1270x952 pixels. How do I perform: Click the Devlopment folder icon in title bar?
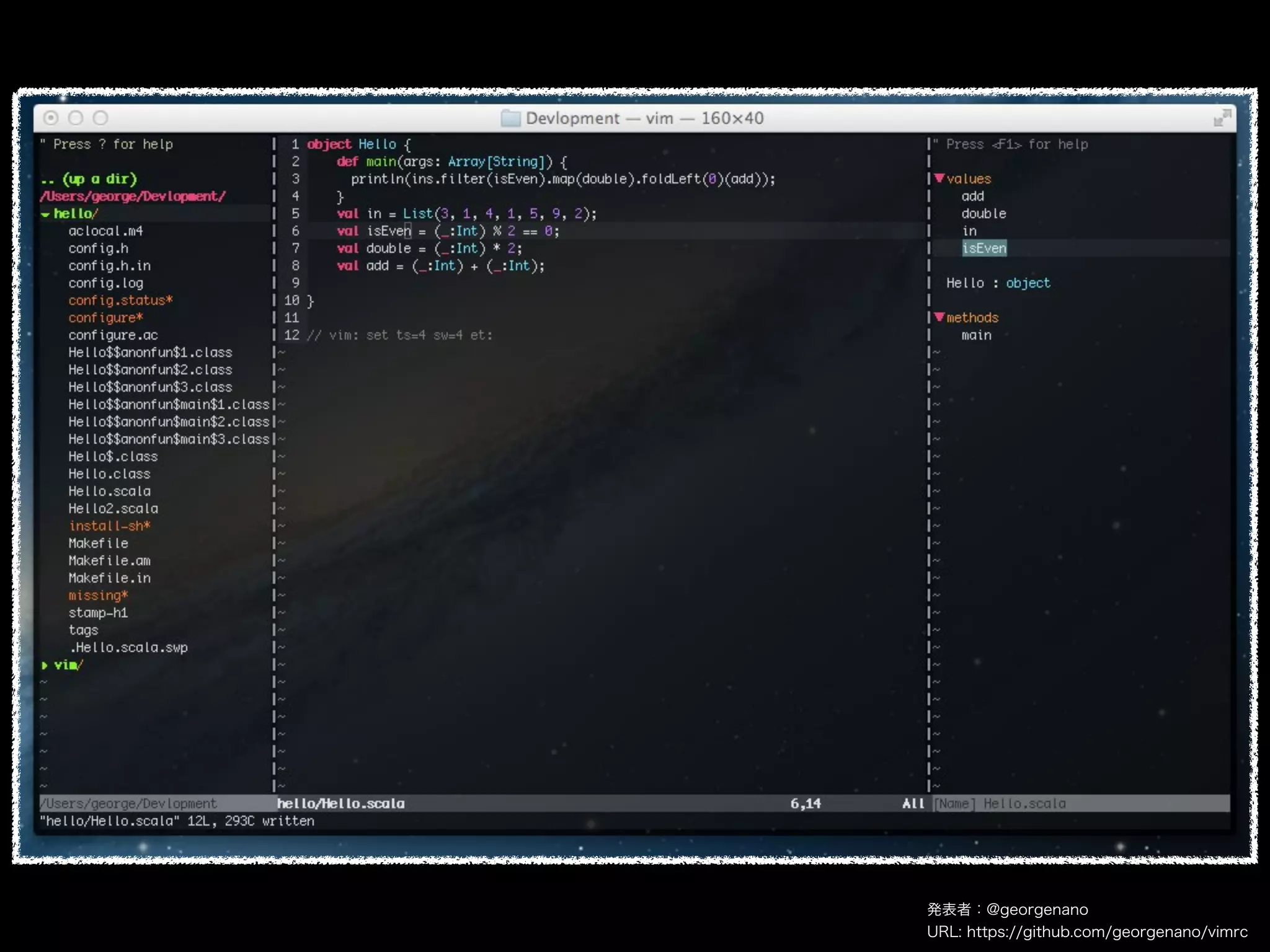point(510,118)
